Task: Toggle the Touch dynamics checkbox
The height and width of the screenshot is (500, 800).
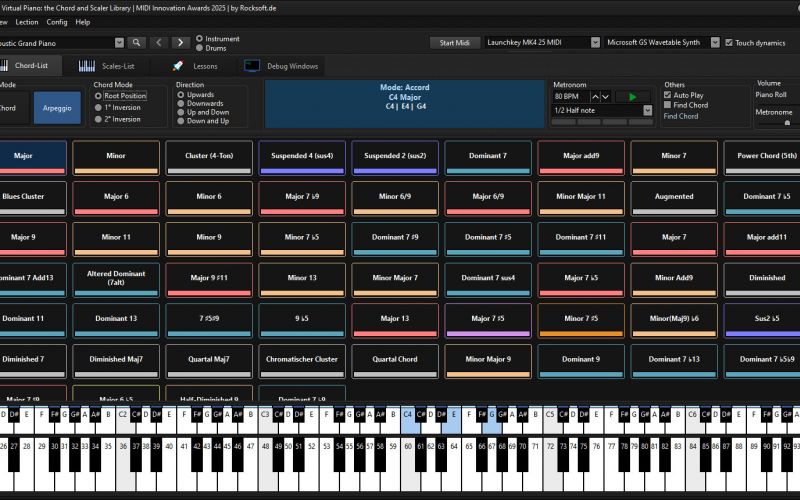Action: click(x=728, y=43)
